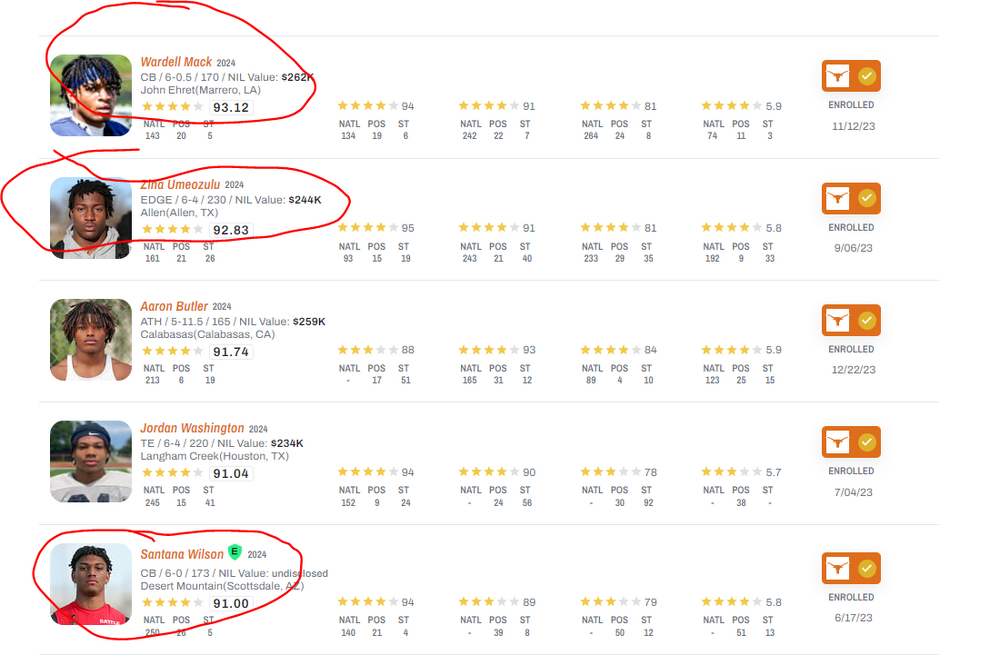
Task: Click the Texas Longhorns logo in Wardell Mack's row
Action: pyautogui.click(x=837, y=76)
